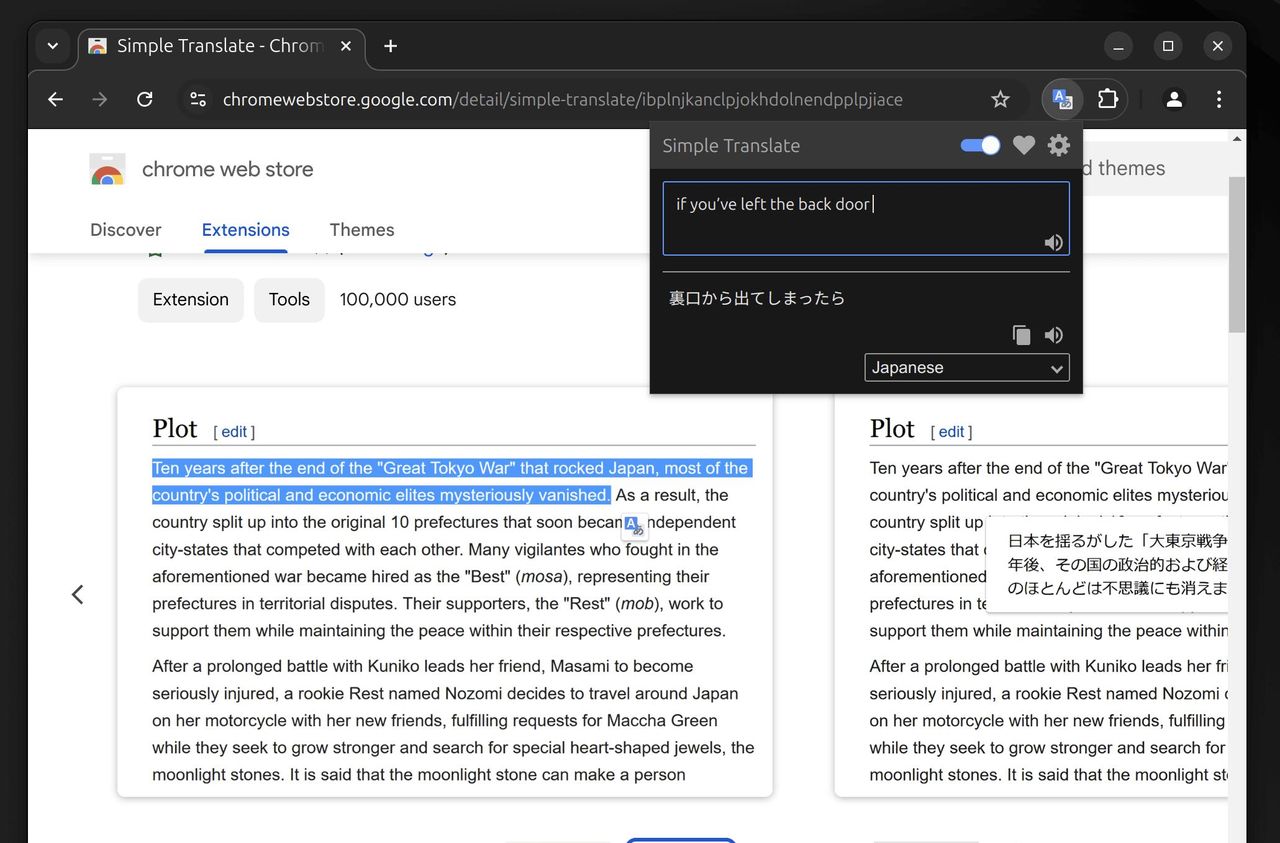Click the Extension category chip
Screen dimensions: 1280x843
coord(191,299)
